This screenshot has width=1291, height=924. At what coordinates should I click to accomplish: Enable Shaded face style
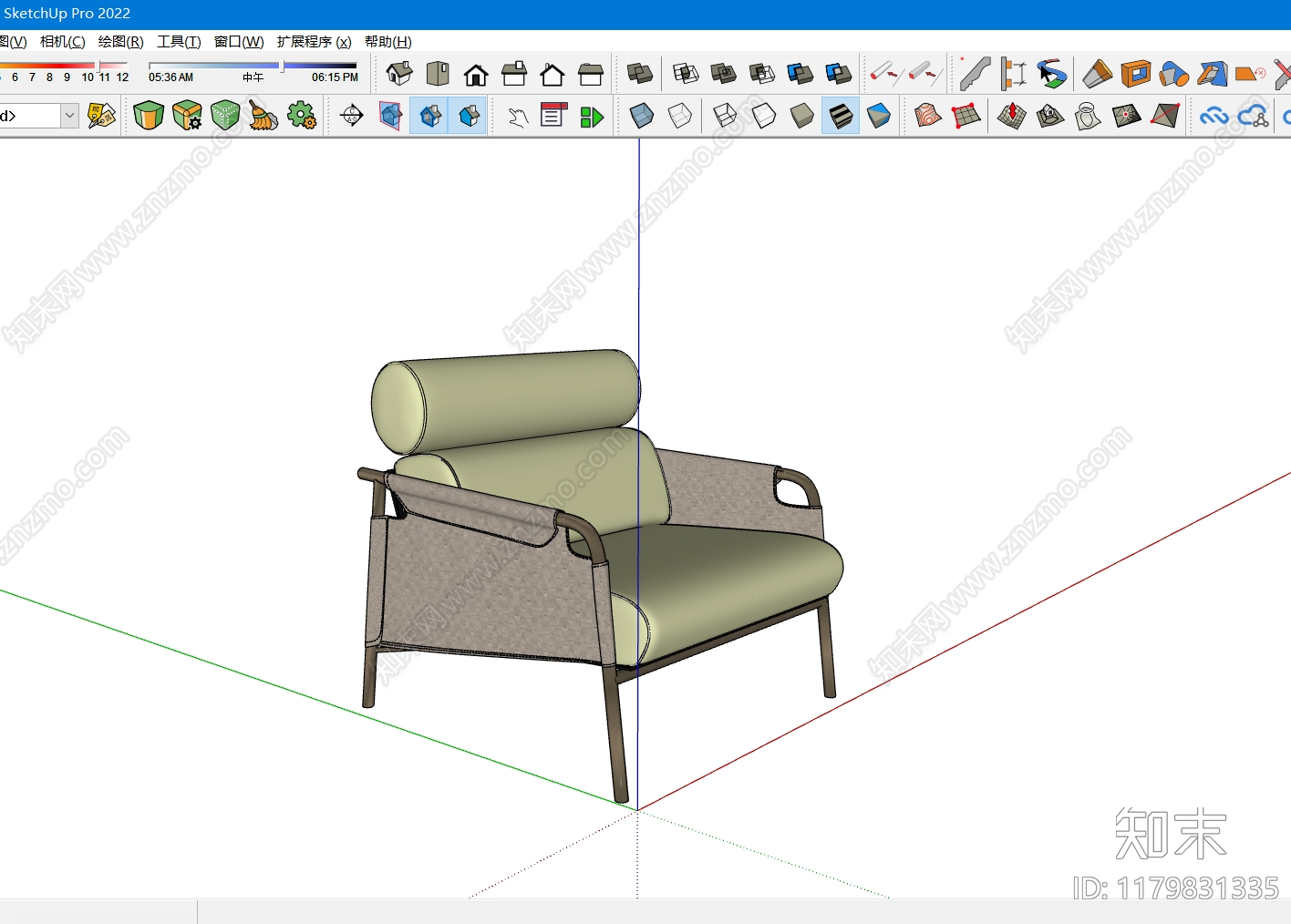(x=802, y=116)
